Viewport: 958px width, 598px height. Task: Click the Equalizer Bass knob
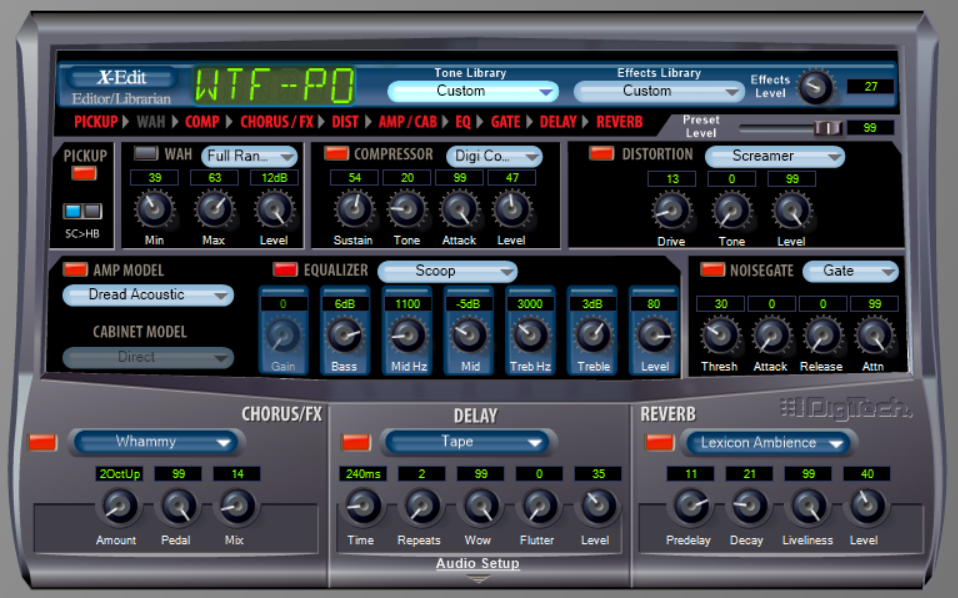[345, 335]
